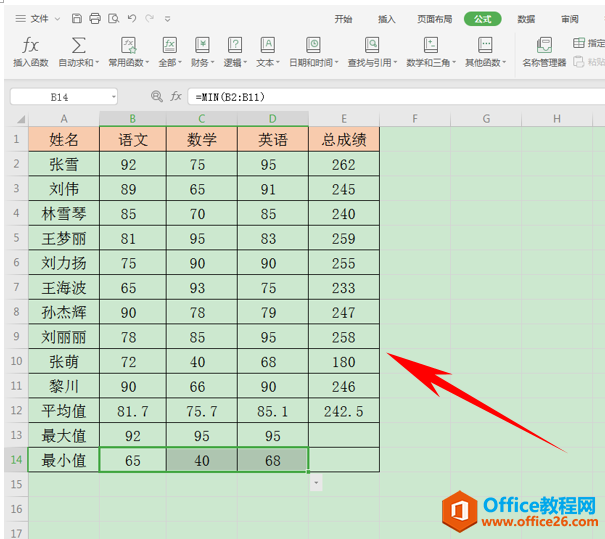605x539 pixels.
Task: Select column E header
Action: click(x=344, y=119)
